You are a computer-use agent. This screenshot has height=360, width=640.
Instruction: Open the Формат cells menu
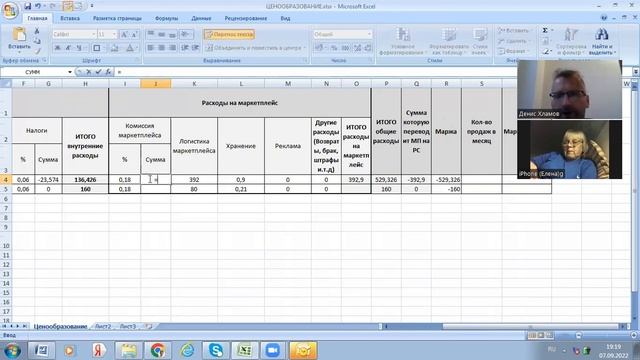[513, 51]
